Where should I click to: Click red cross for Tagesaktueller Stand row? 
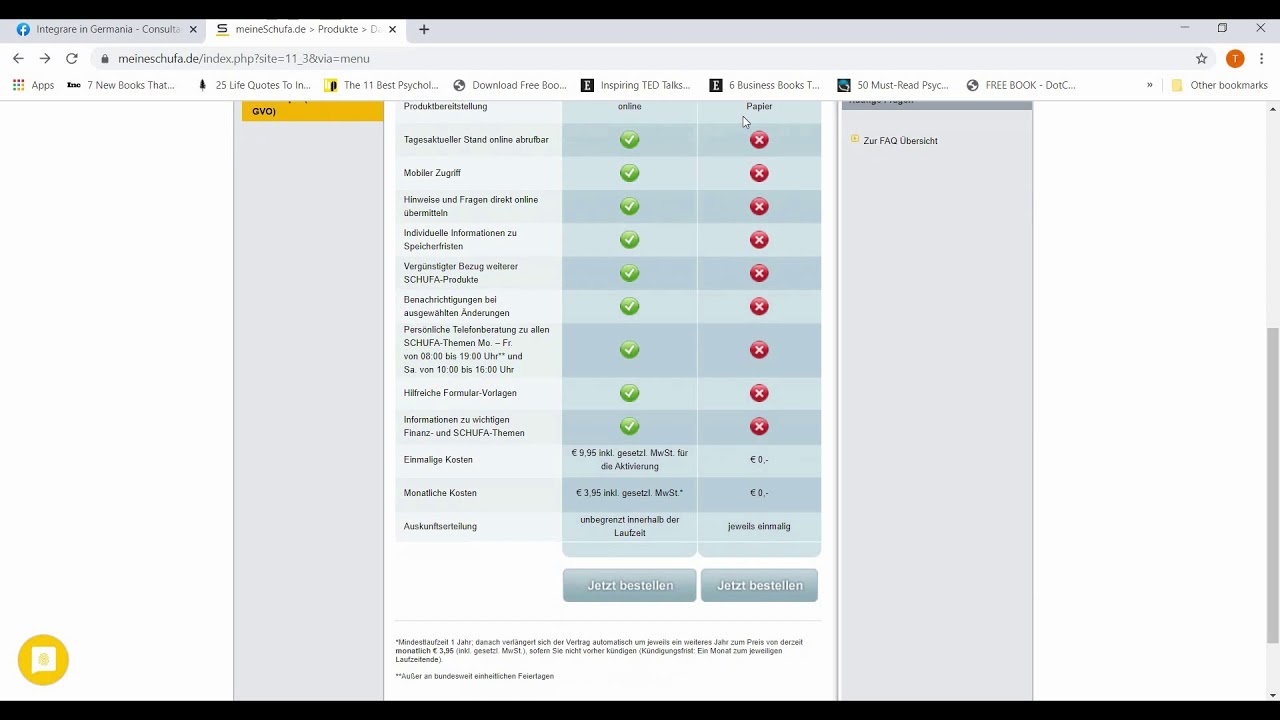click(759, 140)
